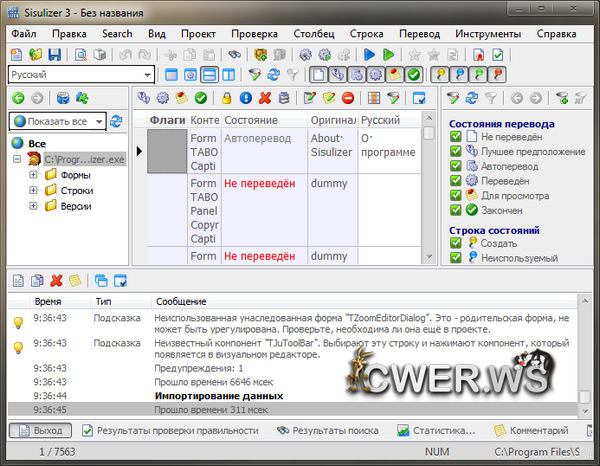
Task: Click the red X delete icon in log toolbar
Action: [x=56, y=281]
